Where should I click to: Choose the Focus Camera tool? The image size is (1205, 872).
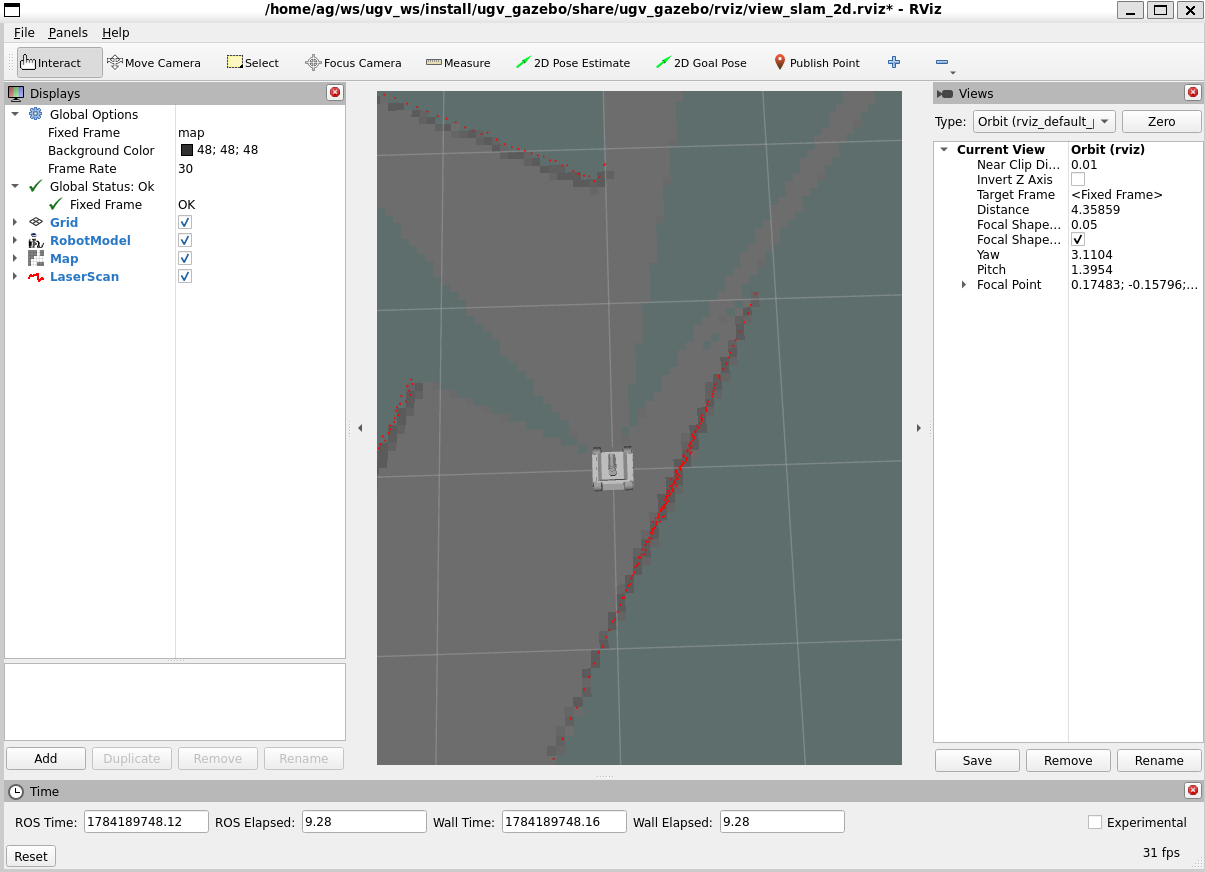(x=353, y=62)
